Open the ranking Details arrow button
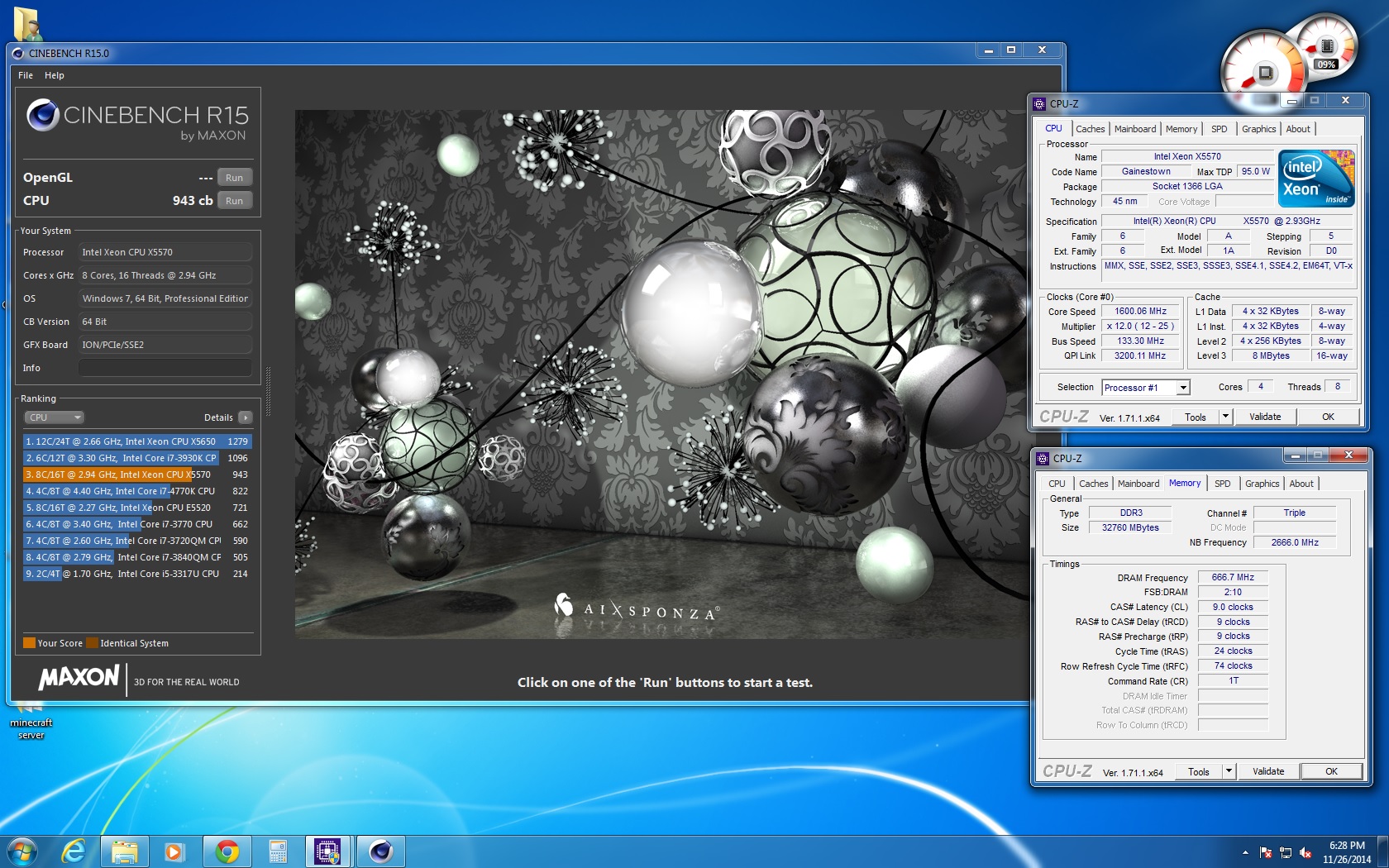The image size is (1389, 868). pos(246,417)
